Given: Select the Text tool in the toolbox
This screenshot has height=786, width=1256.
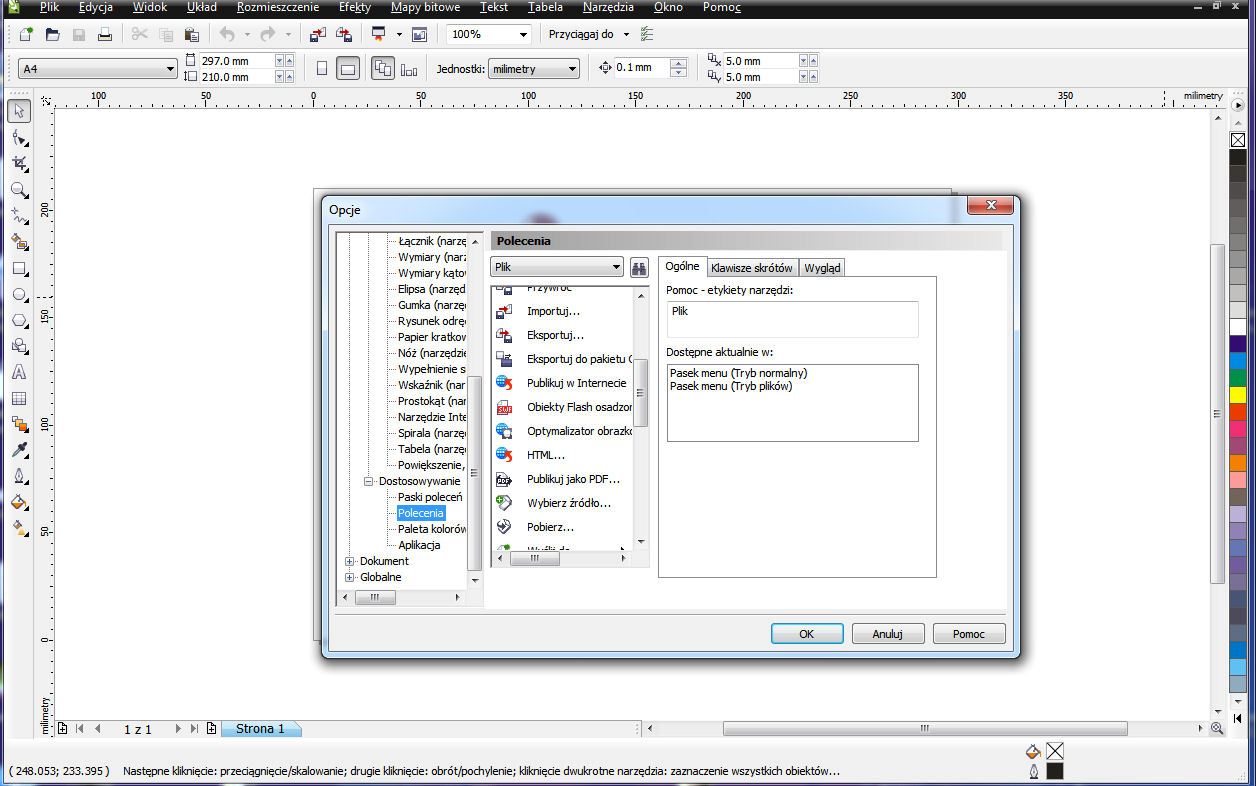Looking at the screenshot, I should pyautogui.click(x=19, y=372).
